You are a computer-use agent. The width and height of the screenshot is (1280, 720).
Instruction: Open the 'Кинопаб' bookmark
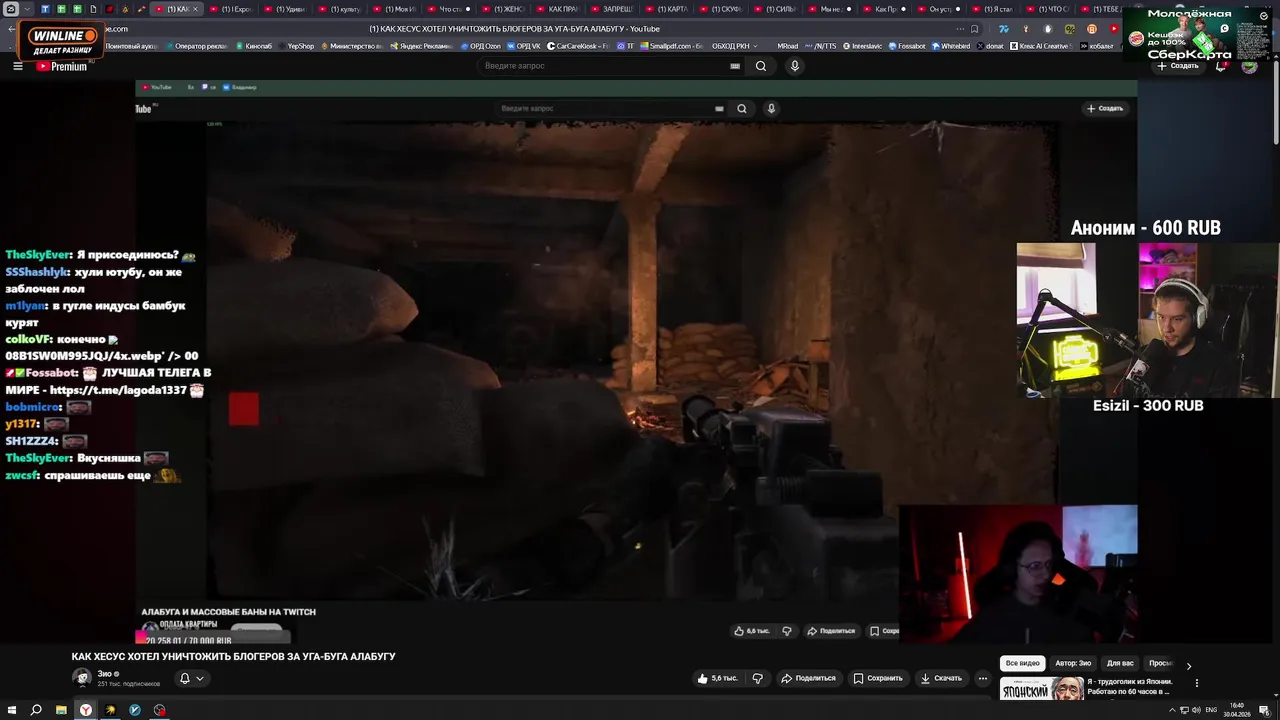coord(254,46)
